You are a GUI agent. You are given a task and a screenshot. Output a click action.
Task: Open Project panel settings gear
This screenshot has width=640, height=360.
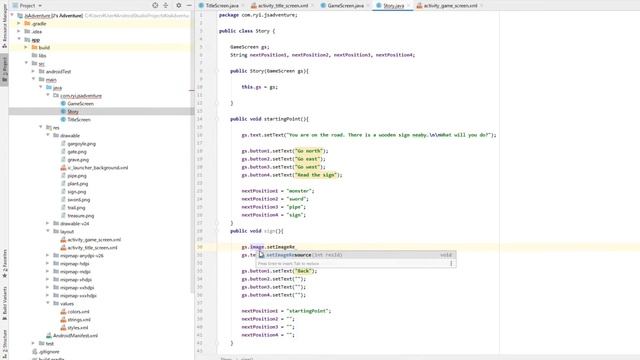click(x=178, y=5)
